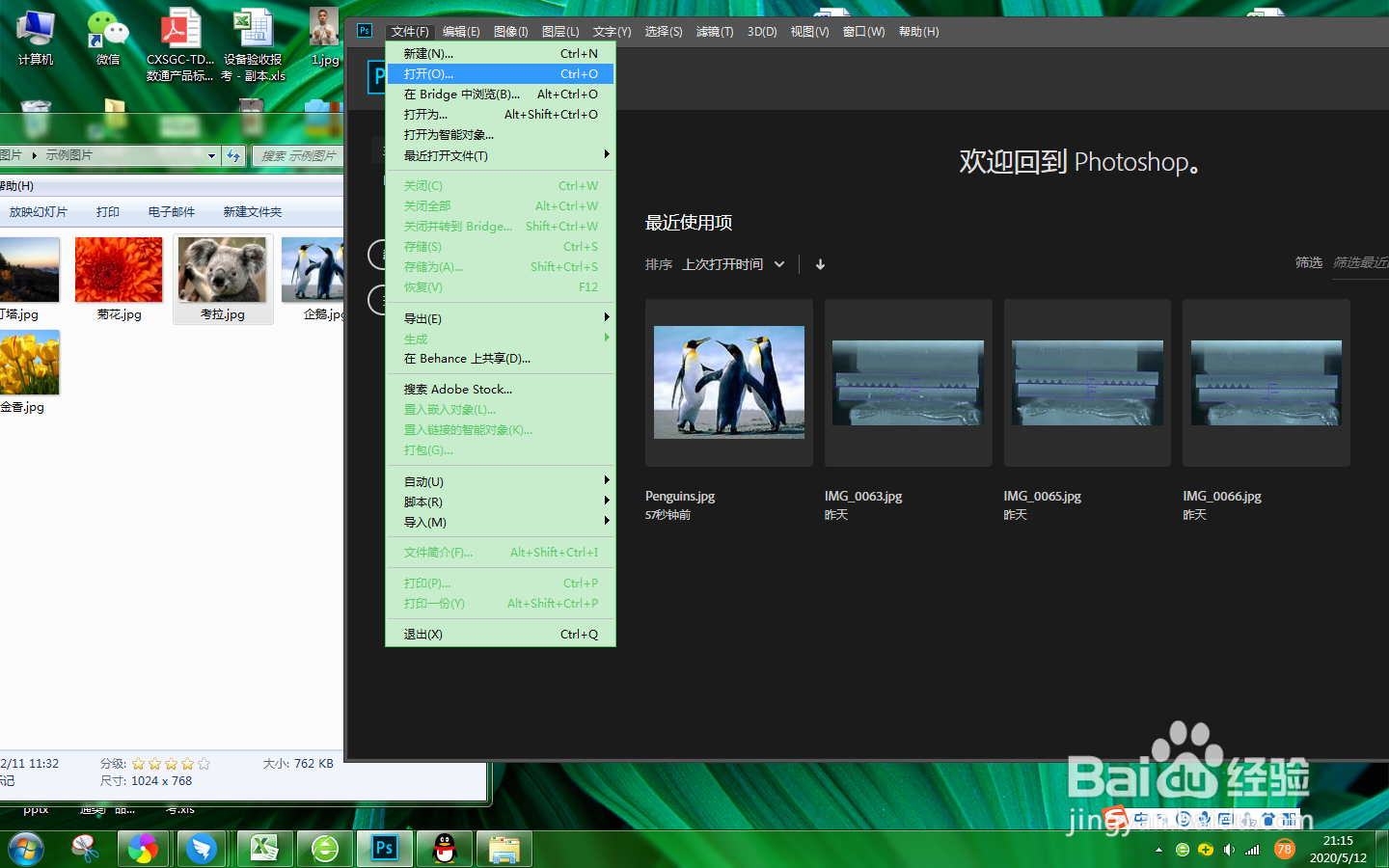Viewport: 1389px width, 868px height.
Task: Open the file explorer taskbar icon
Action: pos(504,849)
